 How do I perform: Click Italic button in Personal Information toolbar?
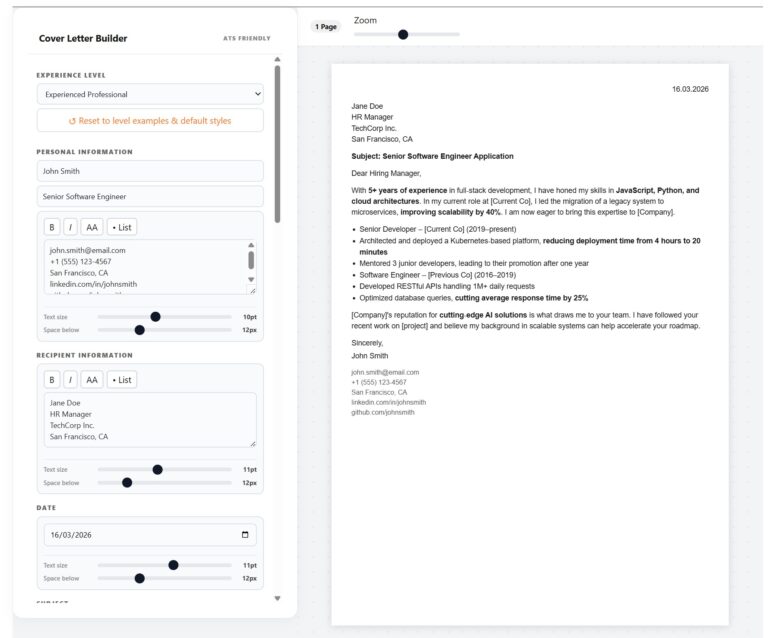click(x=70, y=227)
